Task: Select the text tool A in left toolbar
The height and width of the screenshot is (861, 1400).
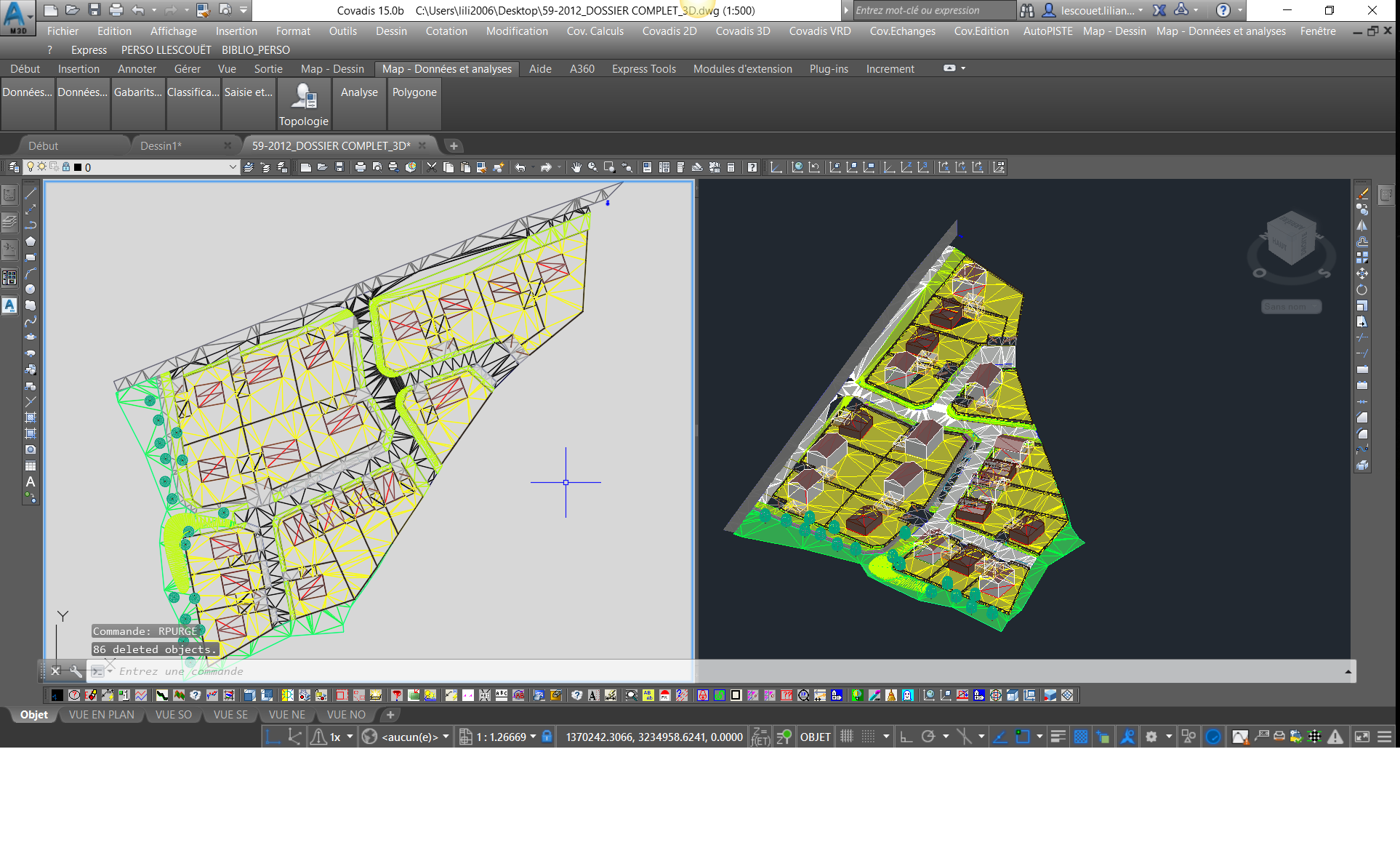Action: click(31, 481)
